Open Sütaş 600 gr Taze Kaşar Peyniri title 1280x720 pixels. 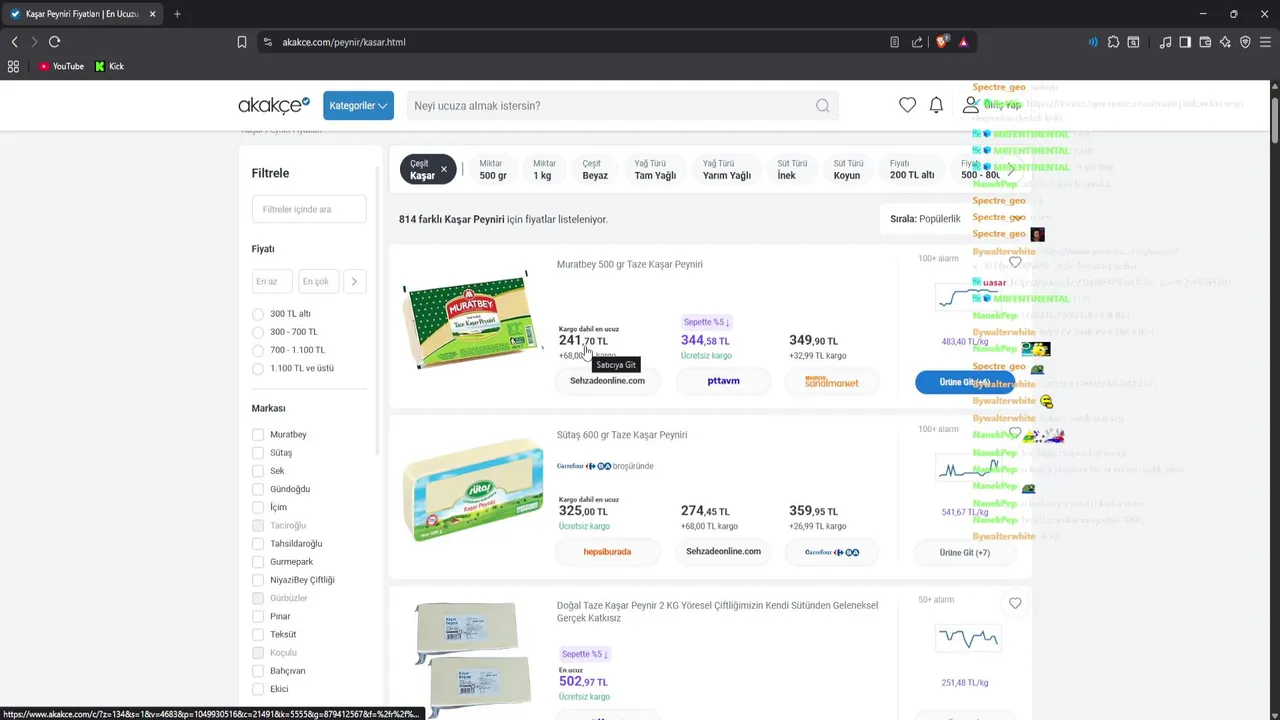point(622,435)
